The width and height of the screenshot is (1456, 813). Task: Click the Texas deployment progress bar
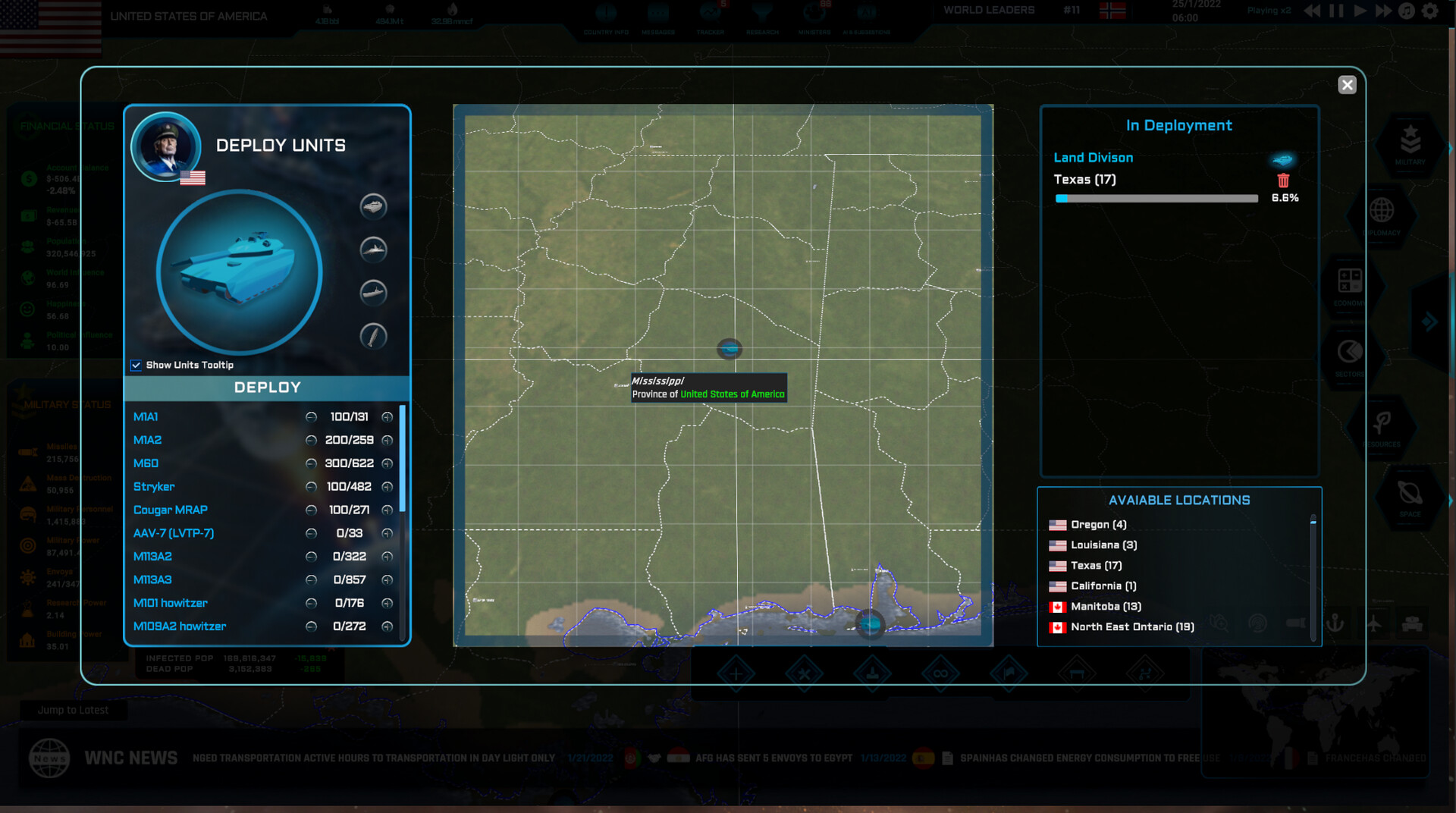click(x=1156, y=199)
